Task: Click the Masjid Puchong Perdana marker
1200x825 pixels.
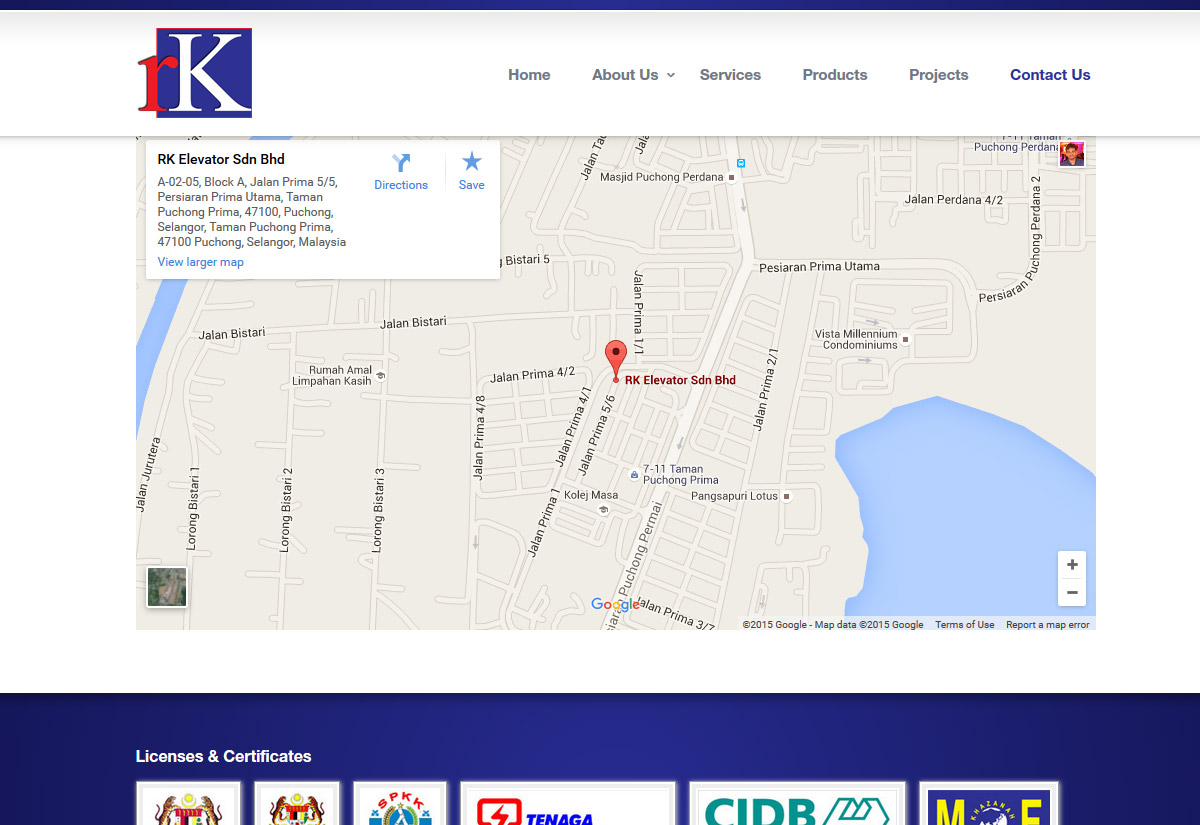Action: 732,178
